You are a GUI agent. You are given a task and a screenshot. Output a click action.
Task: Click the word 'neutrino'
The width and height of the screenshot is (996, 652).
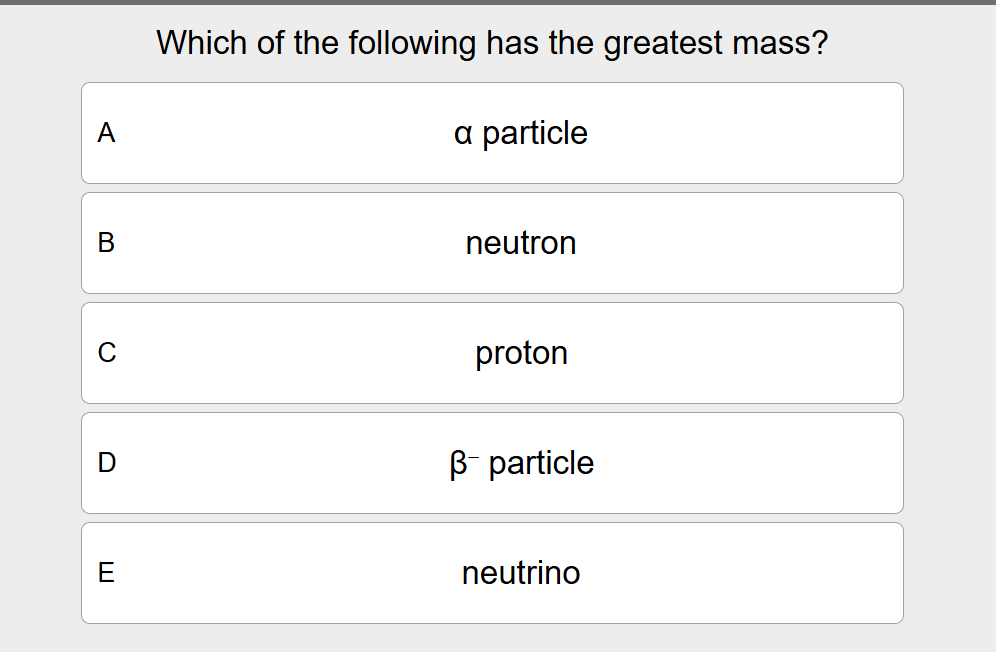521,573
